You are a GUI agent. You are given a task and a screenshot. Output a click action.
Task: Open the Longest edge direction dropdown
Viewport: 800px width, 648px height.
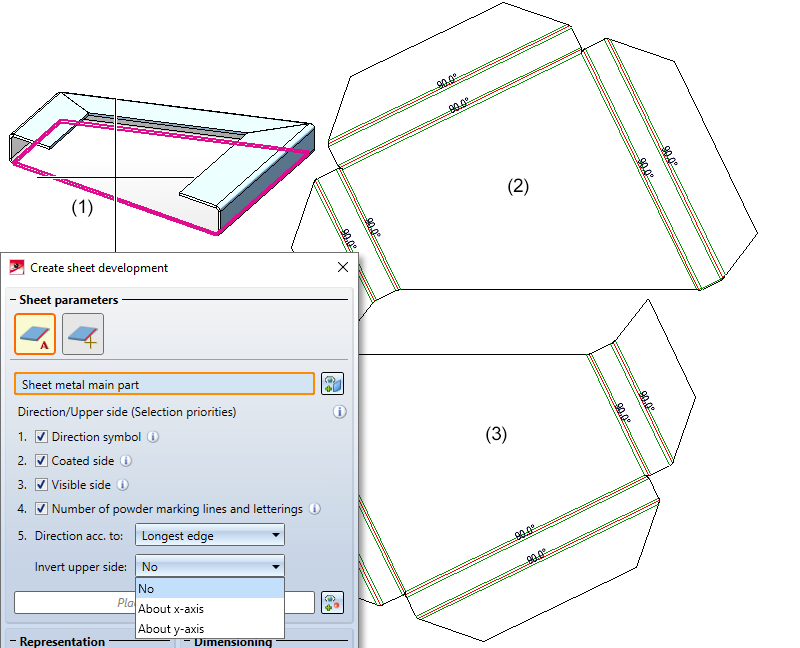tap(210, 535)
